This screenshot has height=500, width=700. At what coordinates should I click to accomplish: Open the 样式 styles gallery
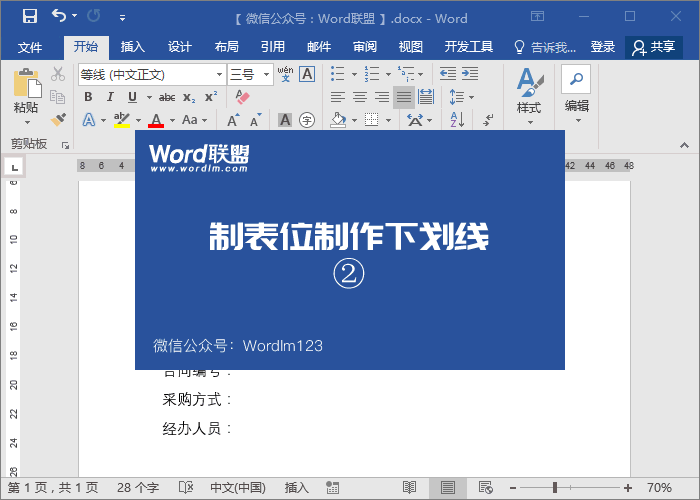(x=529, y=95)
